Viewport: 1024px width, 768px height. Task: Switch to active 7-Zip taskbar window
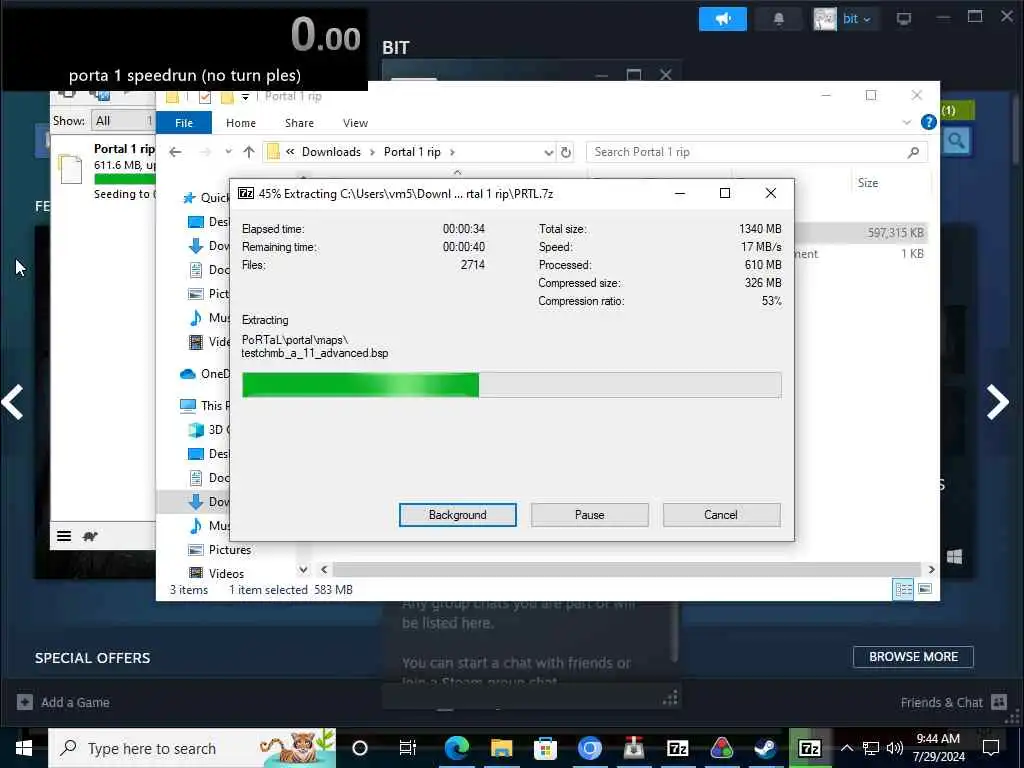810,748
